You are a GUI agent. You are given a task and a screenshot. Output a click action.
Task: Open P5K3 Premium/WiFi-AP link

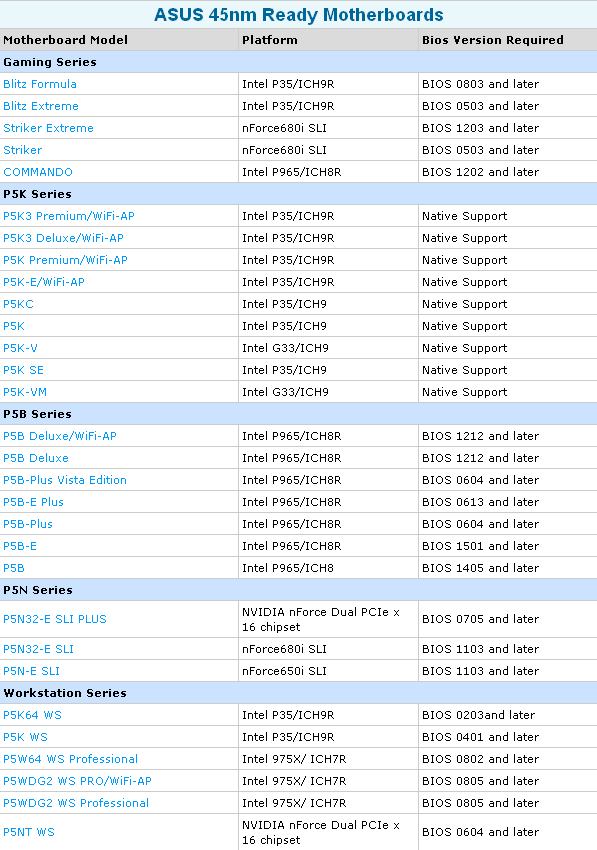(x=69, y=216)
